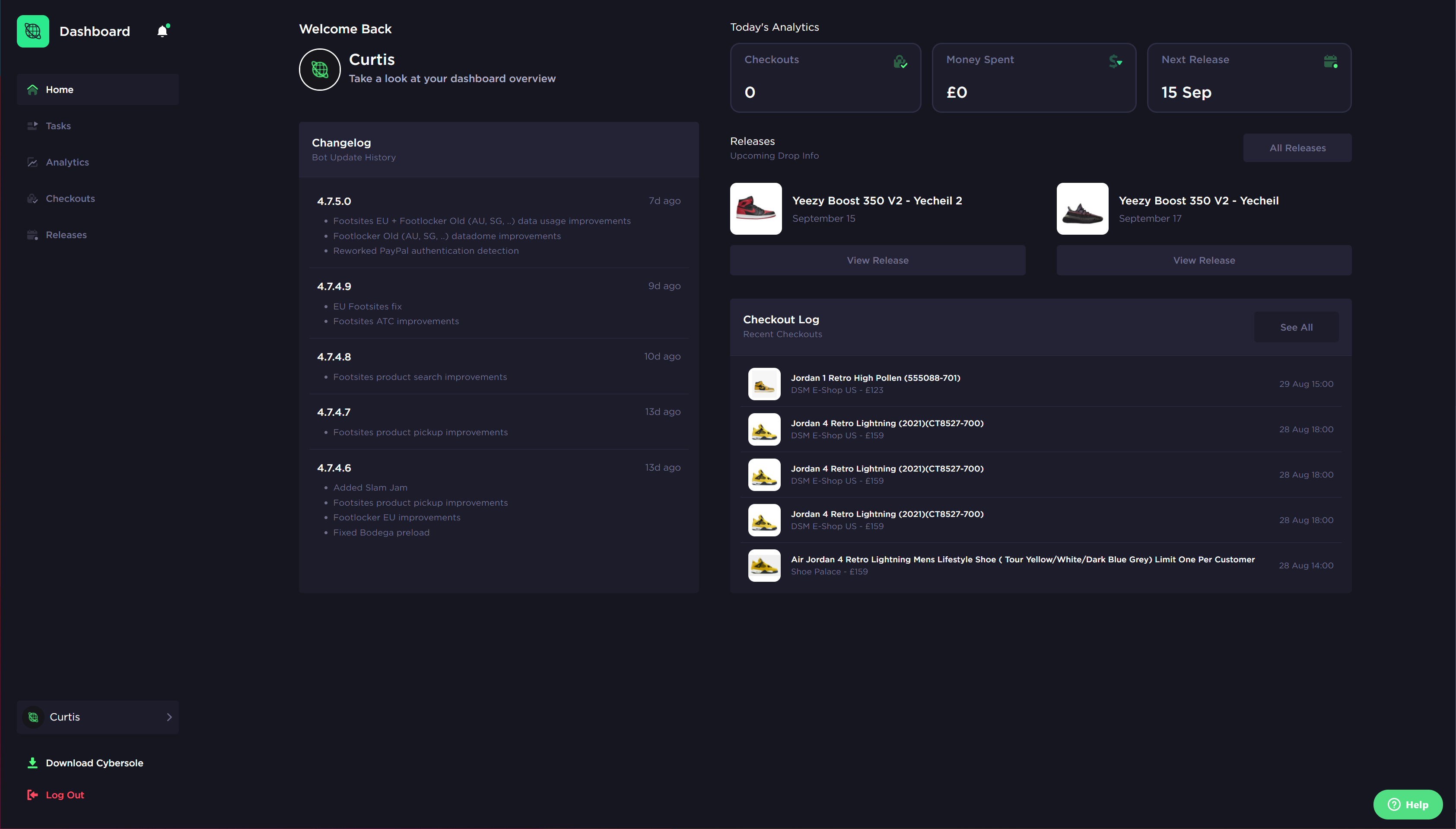Open the Help button
The width and height of the screenshot is (1456, 829).
(x=1408, y=804)
